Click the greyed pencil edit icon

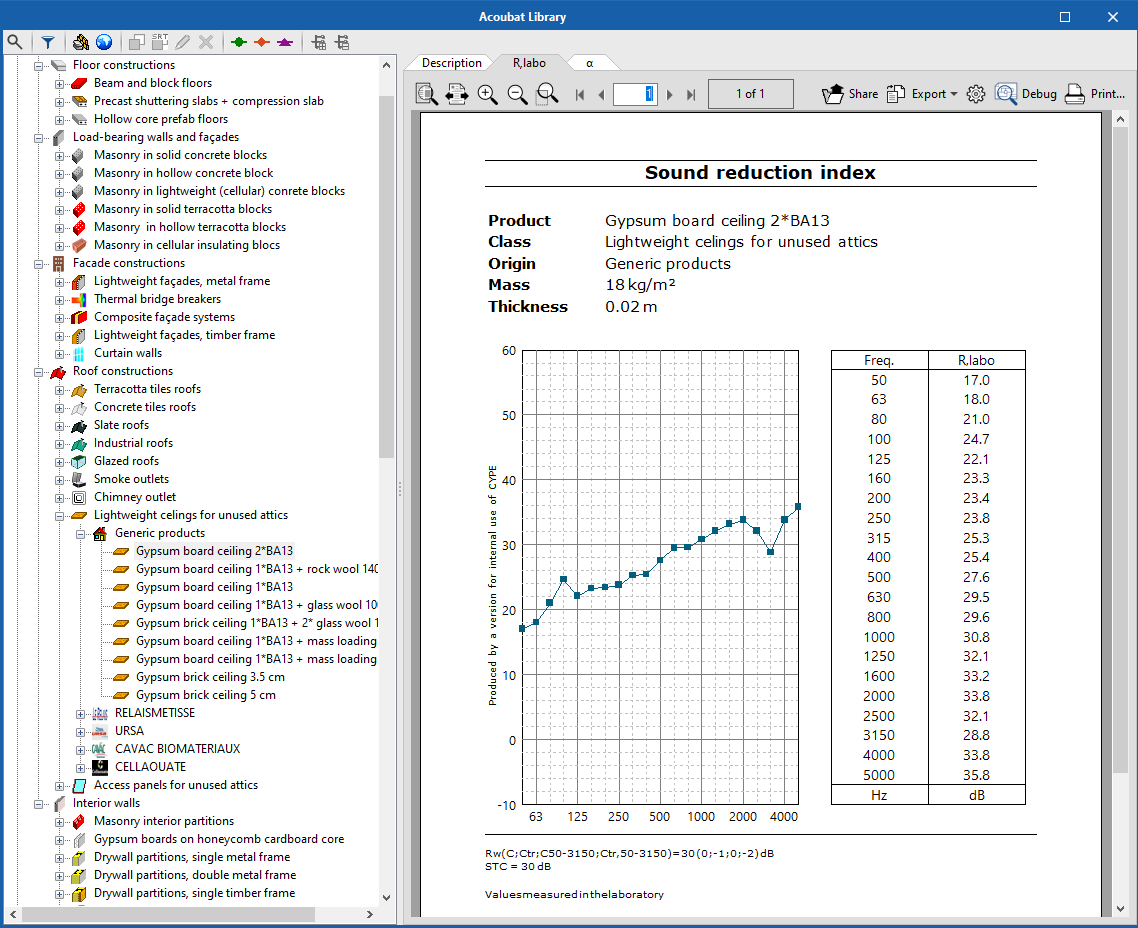(x=183, y=42)
